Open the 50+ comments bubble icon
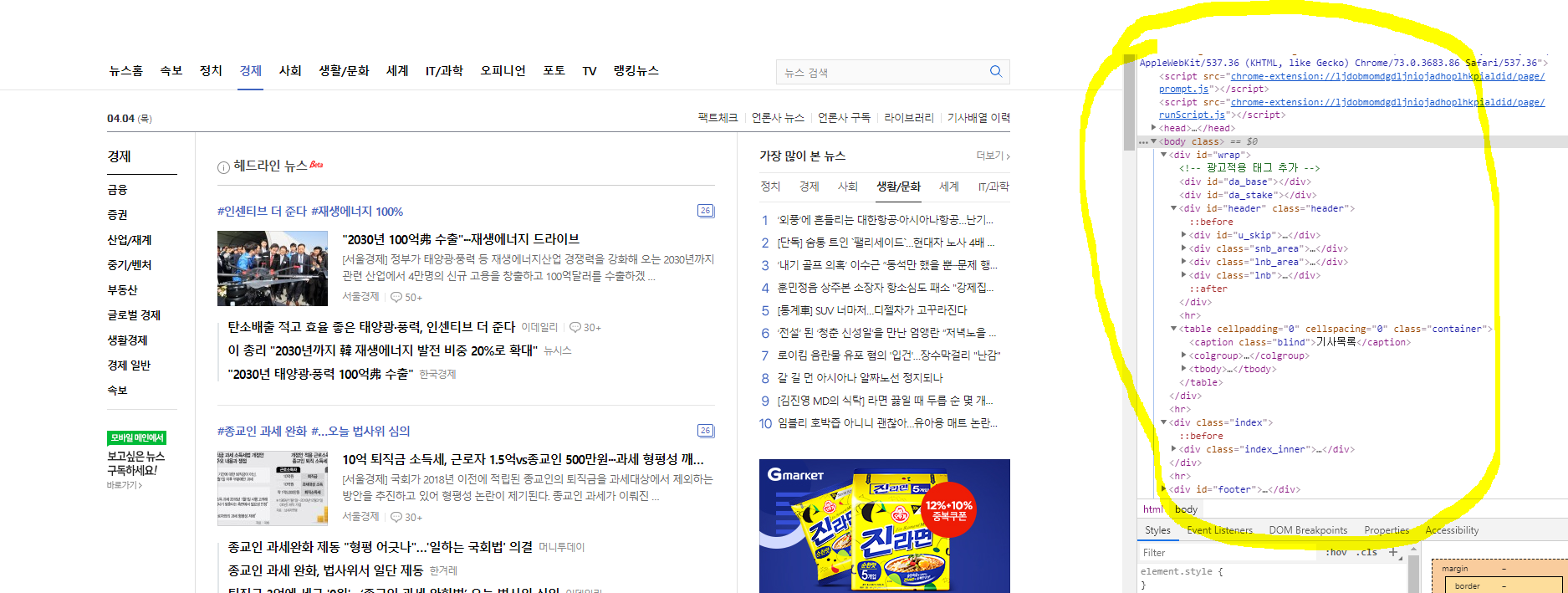Image resolution: width=1568 pixels, height=593 pixels. click(x=396, y=297)
